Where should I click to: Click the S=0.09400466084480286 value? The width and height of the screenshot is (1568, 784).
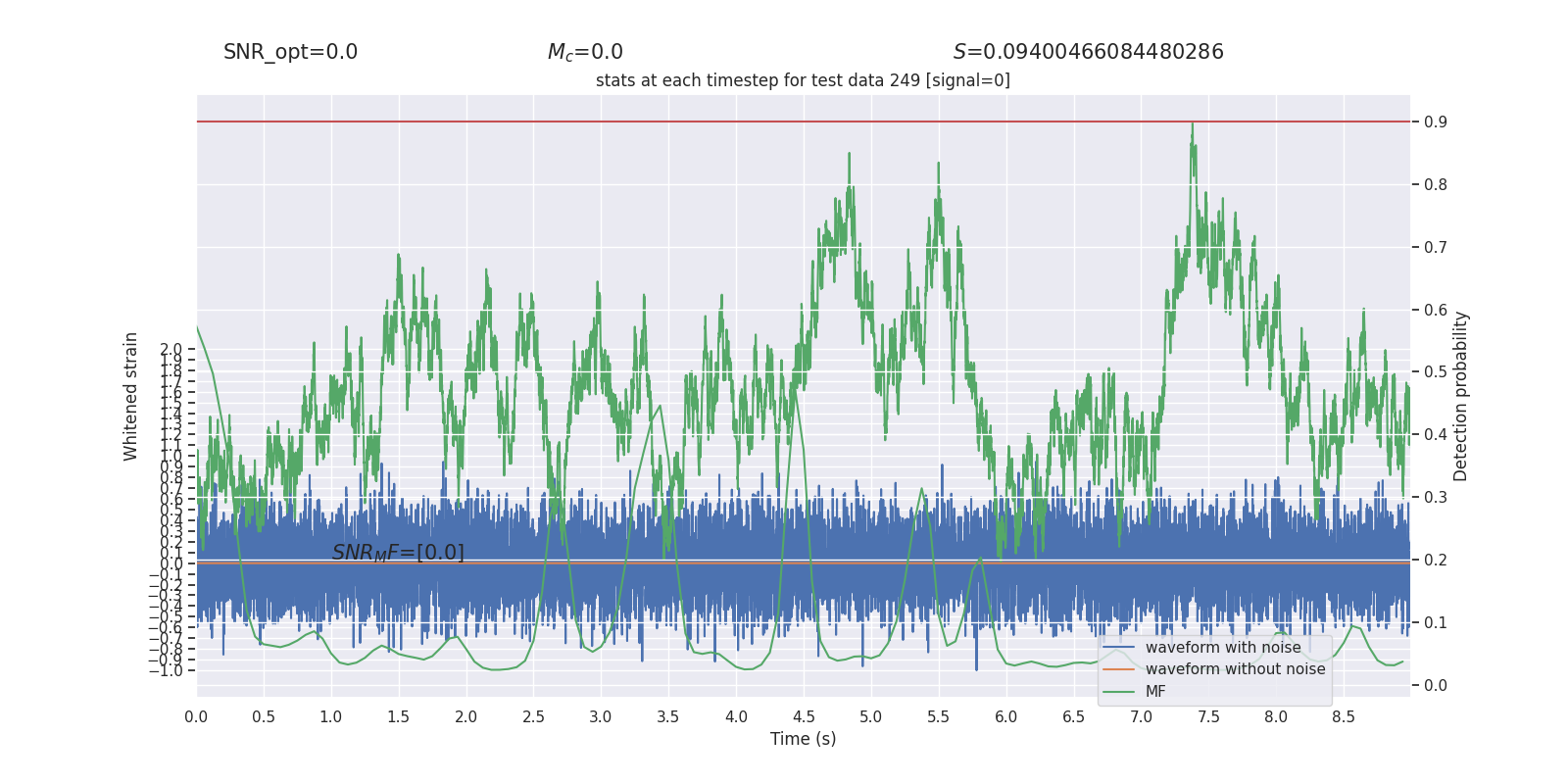[x=1089, y=52]
